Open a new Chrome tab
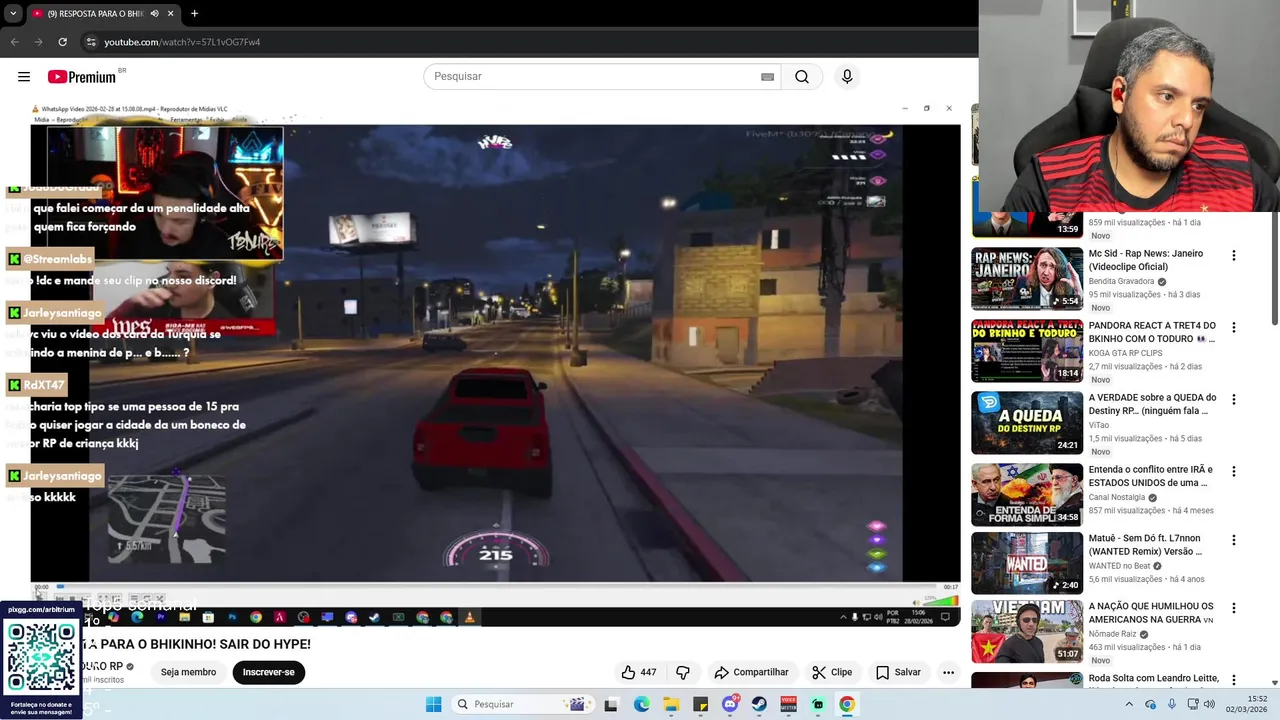Image resolution: width=1280 pixels, height=720 pixels. [194, 13]
